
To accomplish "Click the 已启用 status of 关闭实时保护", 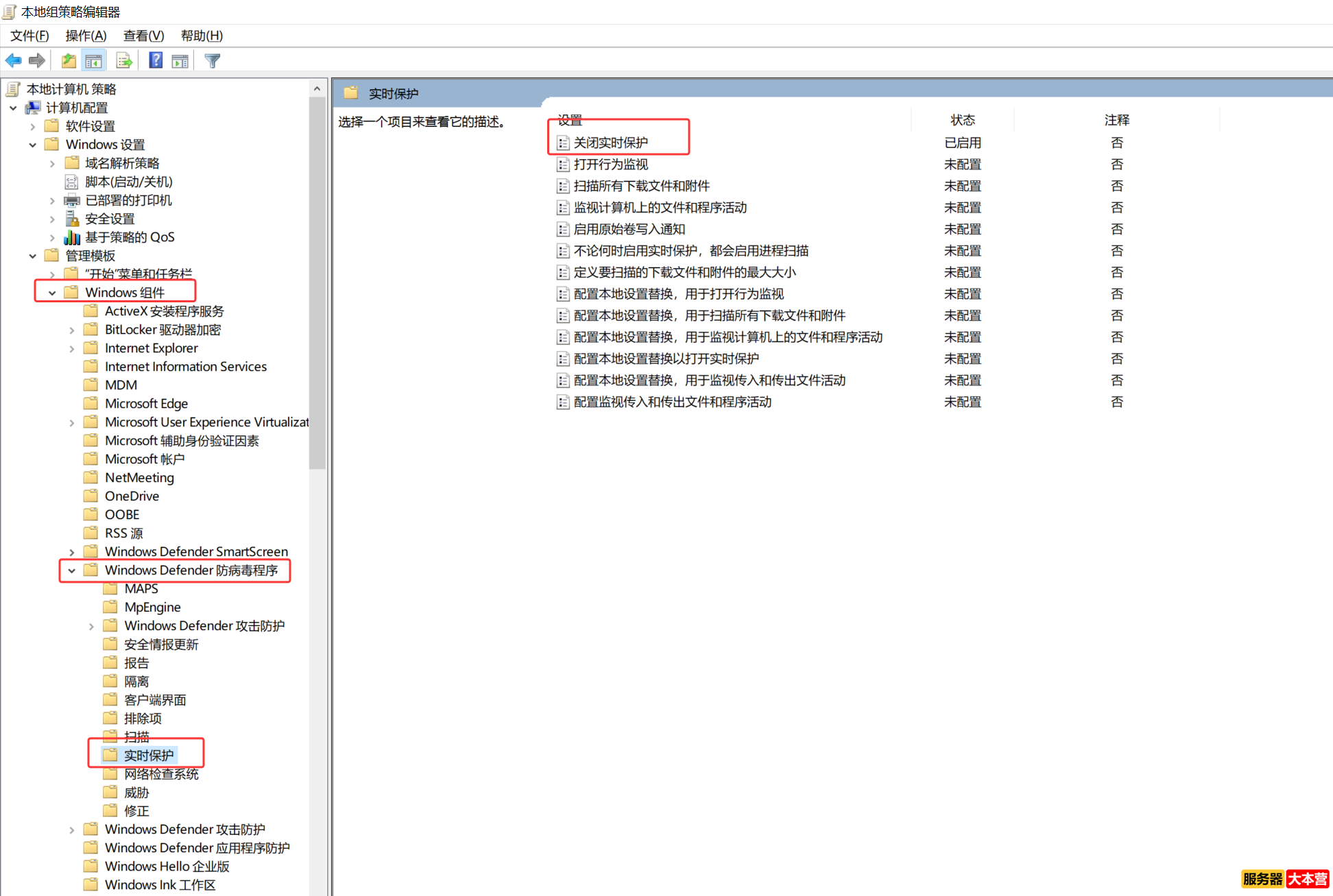I will coord(963,143).
